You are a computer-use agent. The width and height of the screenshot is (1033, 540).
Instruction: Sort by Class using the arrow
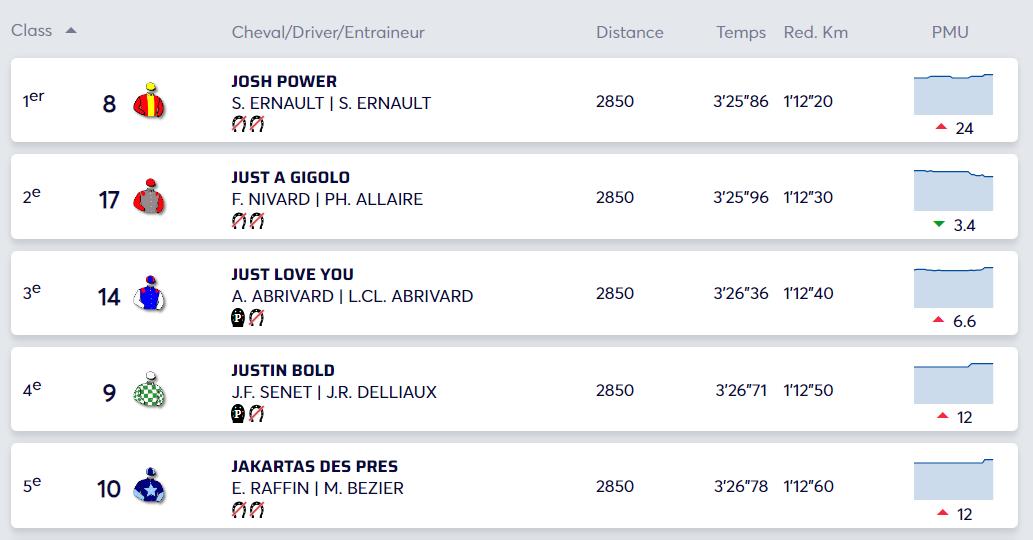pos(71,31)
